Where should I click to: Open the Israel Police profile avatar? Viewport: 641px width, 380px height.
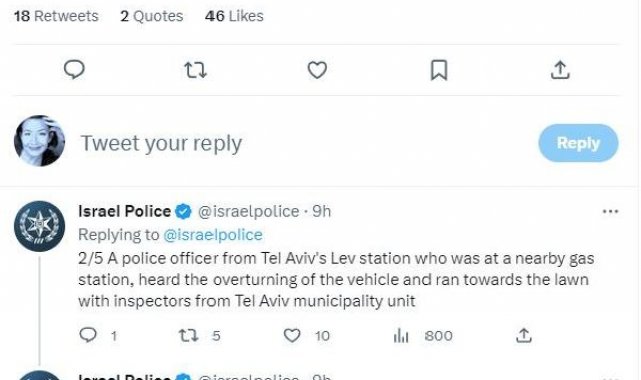click(x=40, y=226)
